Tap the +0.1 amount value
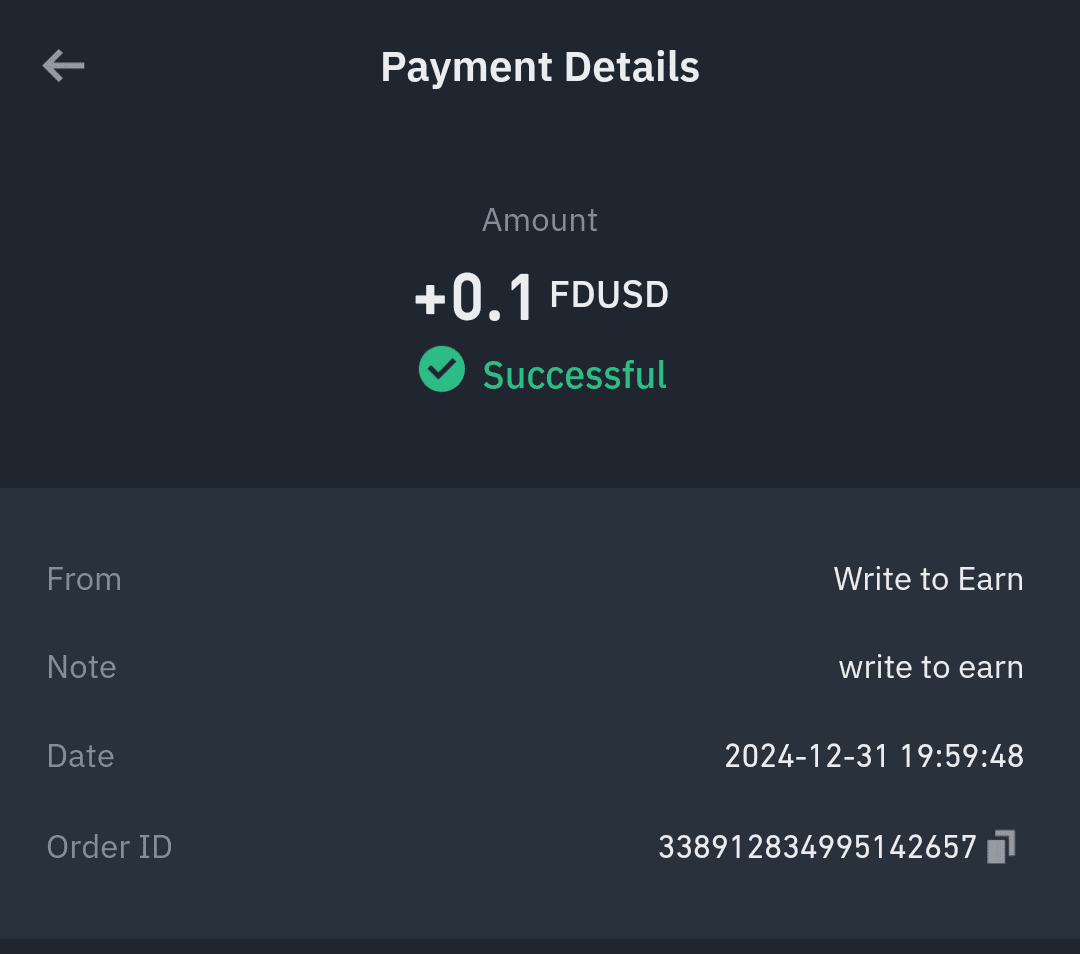The width and height of the screenshot is (1080, 954). [x=474, y=298]
